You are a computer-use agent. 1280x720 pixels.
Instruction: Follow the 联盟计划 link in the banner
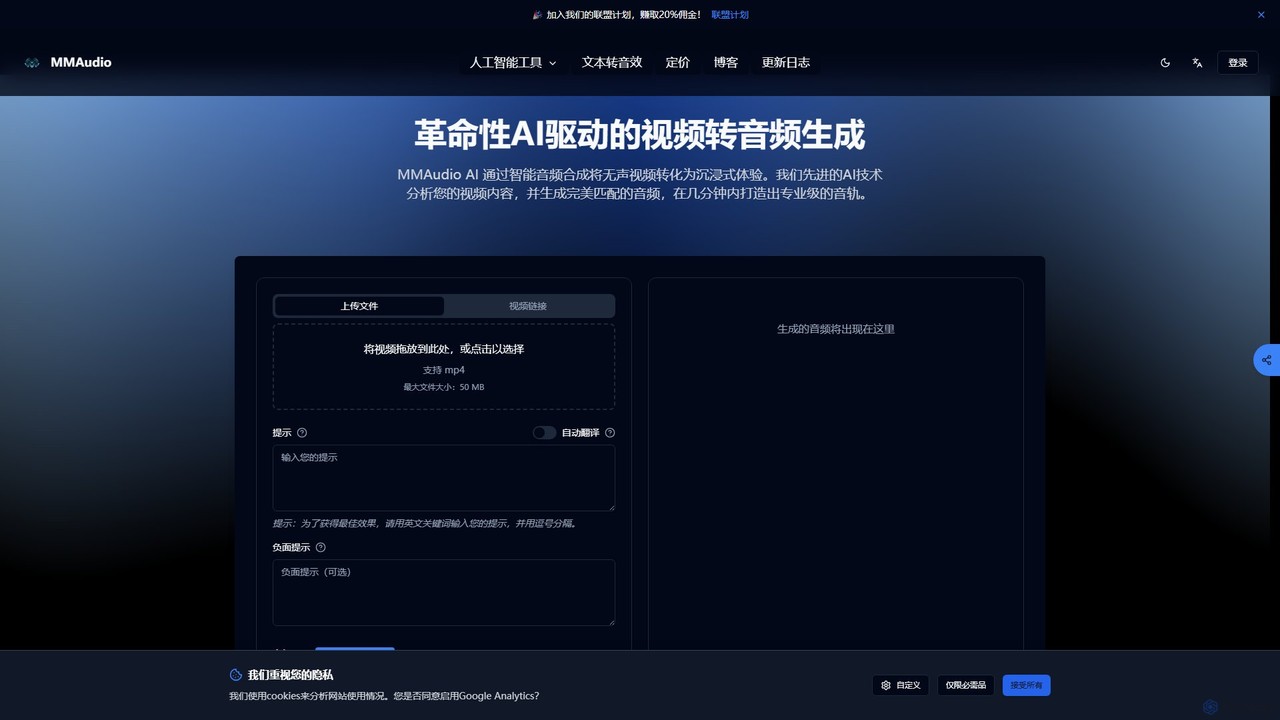(x=730, y=15)
